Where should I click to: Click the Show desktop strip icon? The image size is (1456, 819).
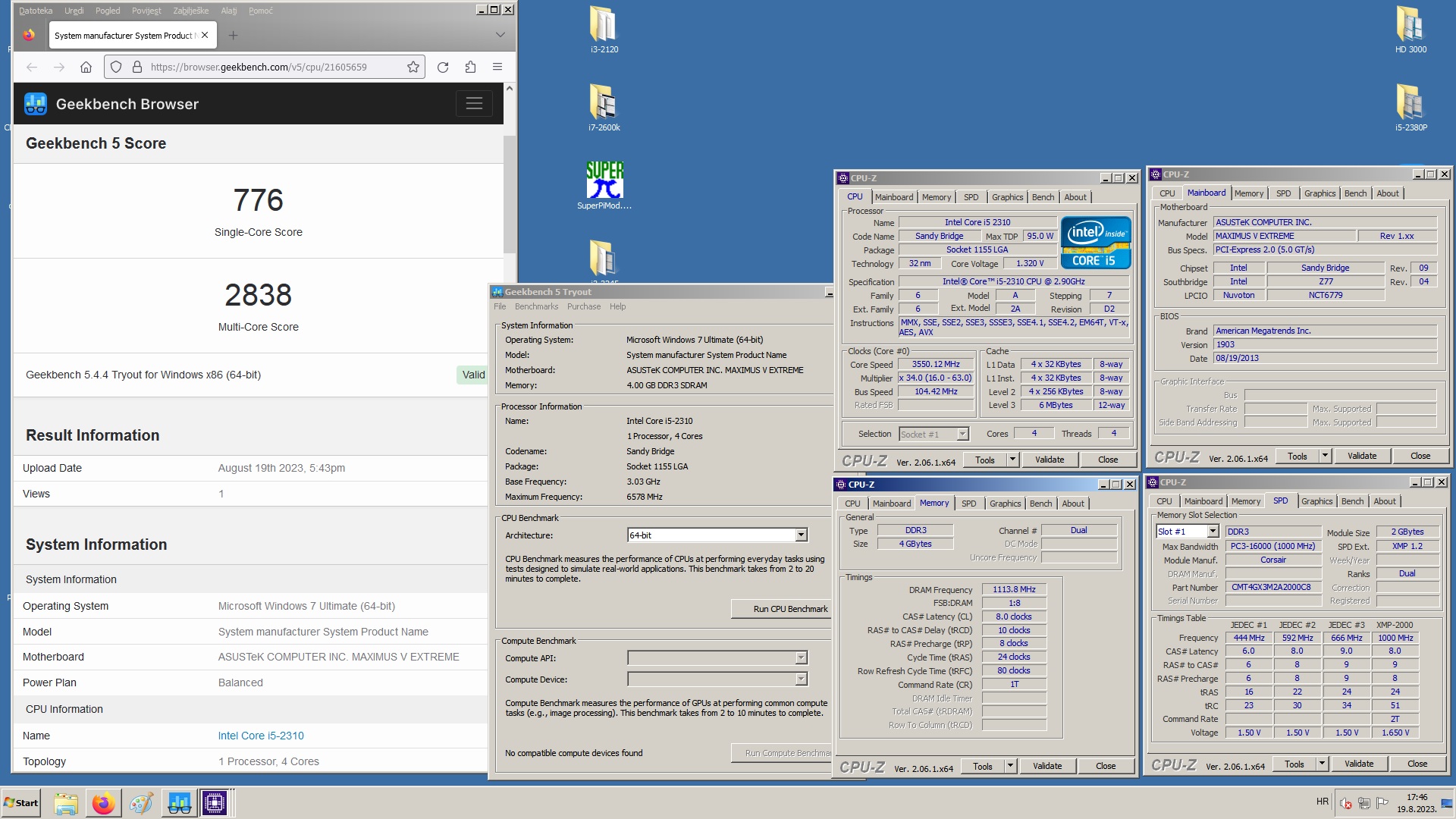click(1448, 803)
